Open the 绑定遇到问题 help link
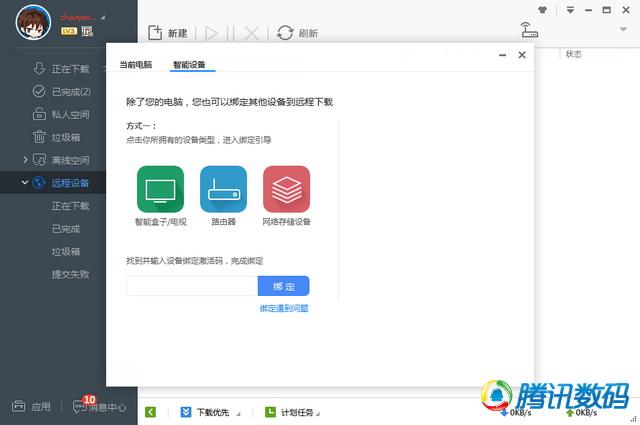 pyautogui.click(x=284, y=308)
